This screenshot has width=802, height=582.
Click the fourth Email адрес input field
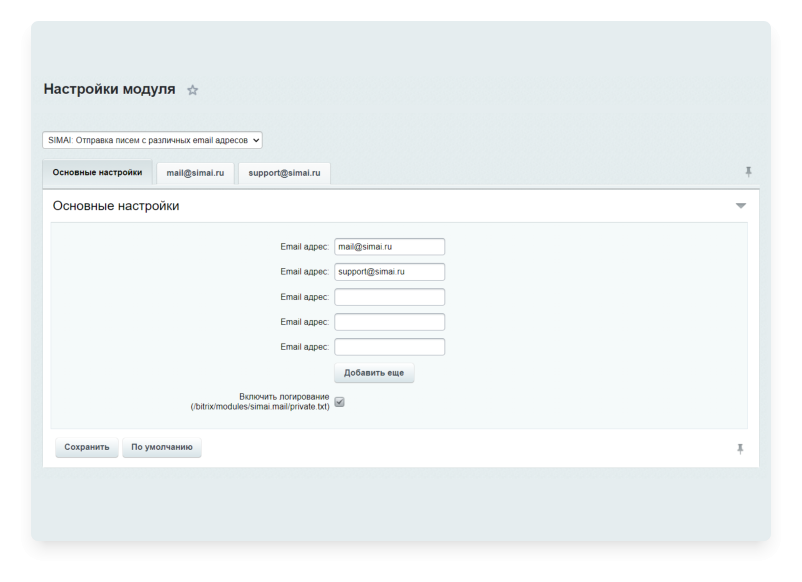[389, 322]
